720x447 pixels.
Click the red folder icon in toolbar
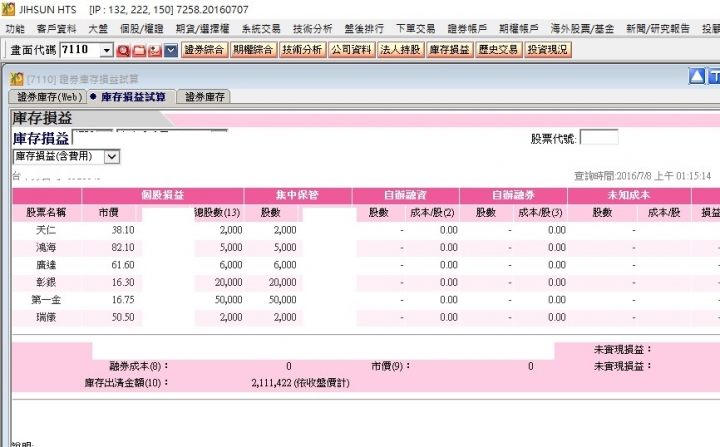139,50
